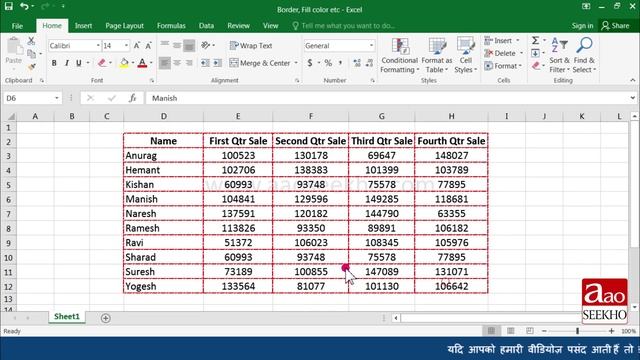Click Decrease Indent icon
The height and width of the screenshot is (360, 640).
[205, 63]
